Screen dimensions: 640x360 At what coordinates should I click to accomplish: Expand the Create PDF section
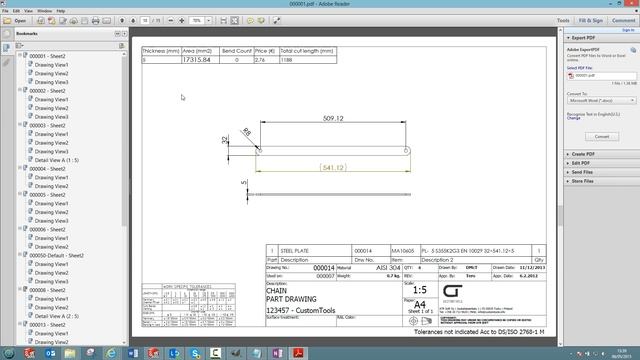[568, 154]
